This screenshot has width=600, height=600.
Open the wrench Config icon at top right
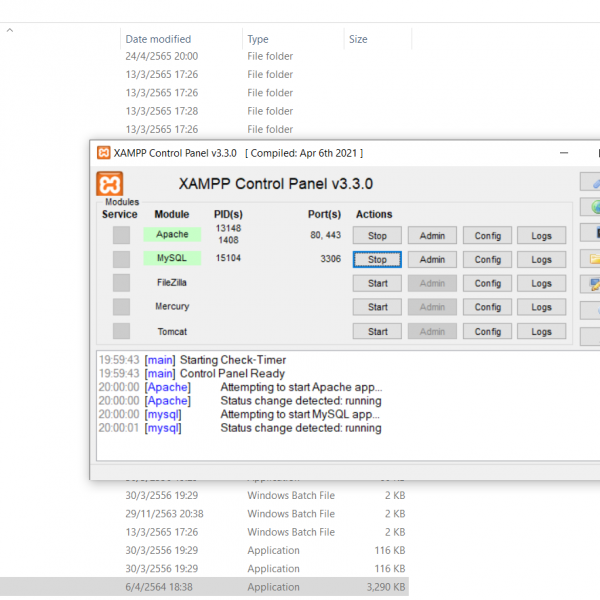[x=593, y=183]
